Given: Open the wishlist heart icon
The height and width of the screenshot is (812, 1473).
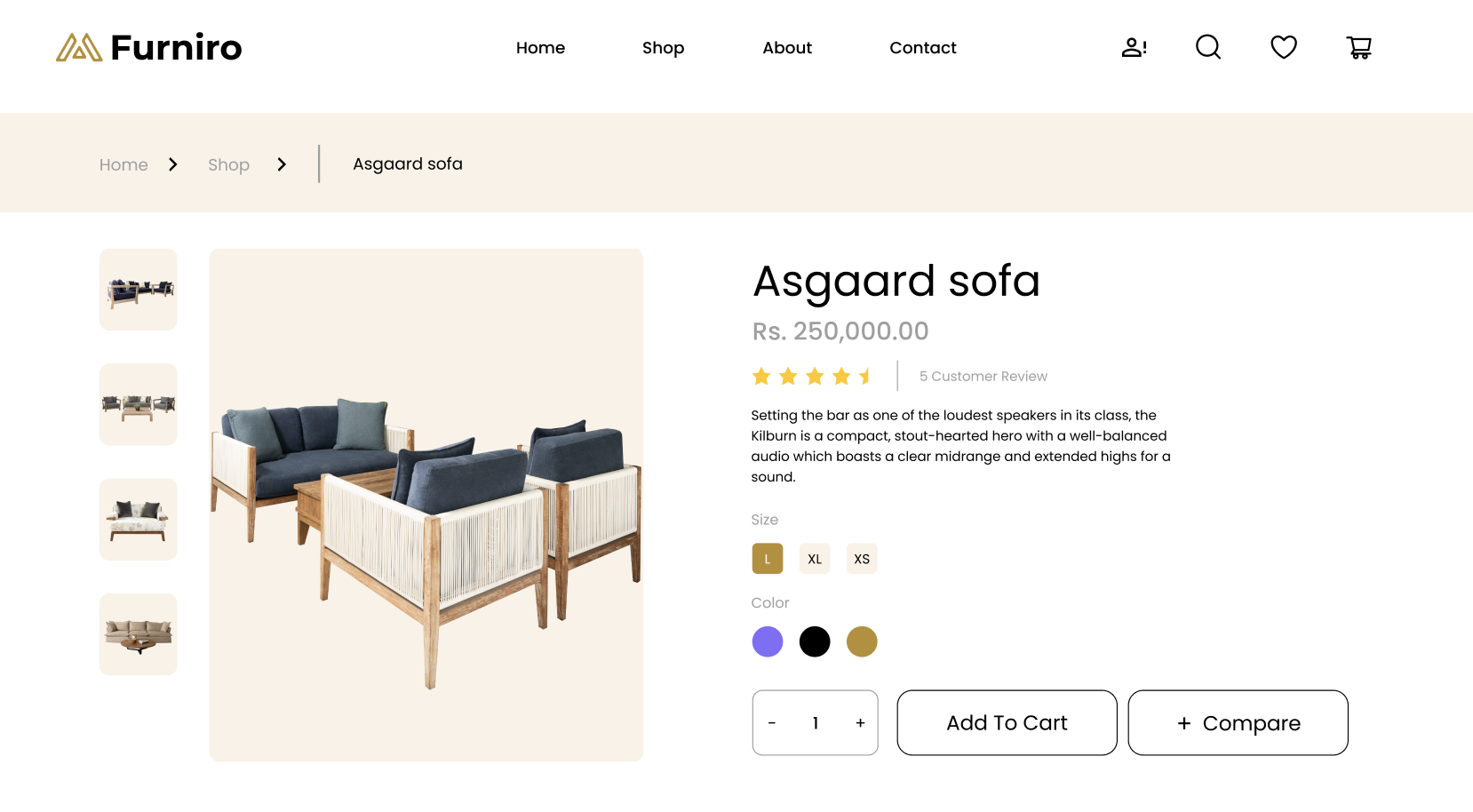Looking at the screenshot, I should pos(1284,47).
